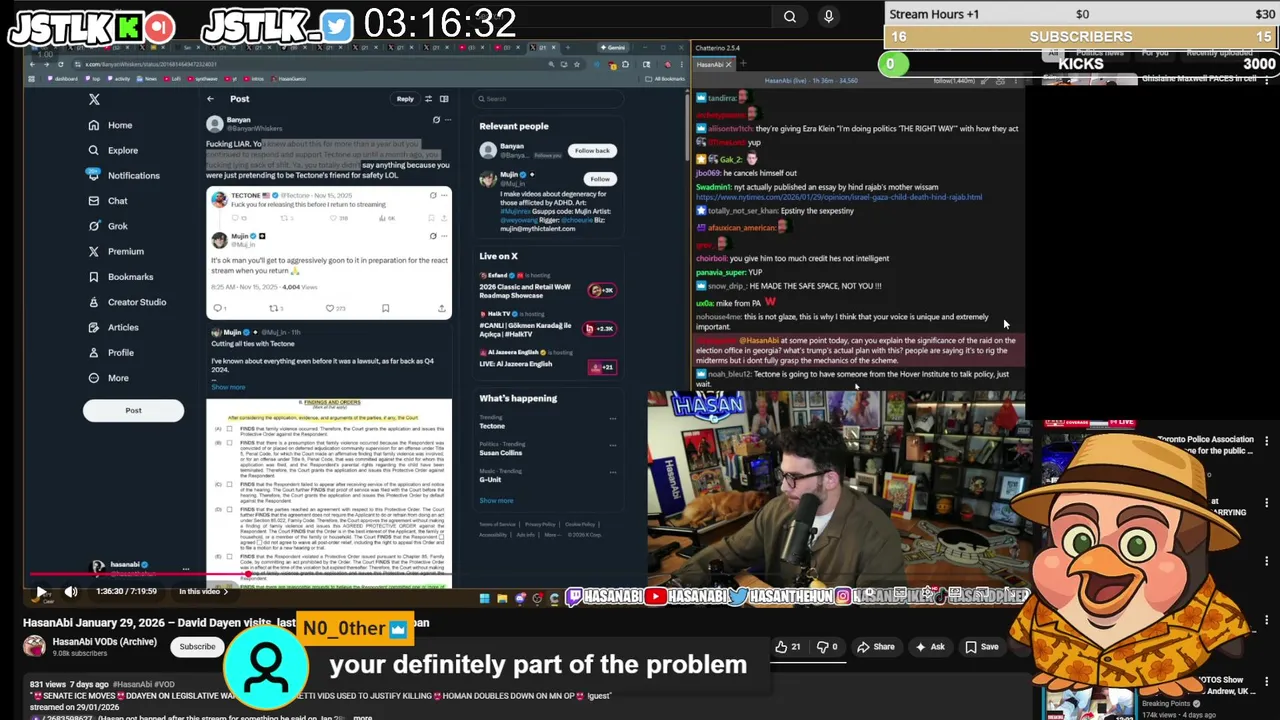
Task: Click the Chrome back arrow
Action: 32,64
